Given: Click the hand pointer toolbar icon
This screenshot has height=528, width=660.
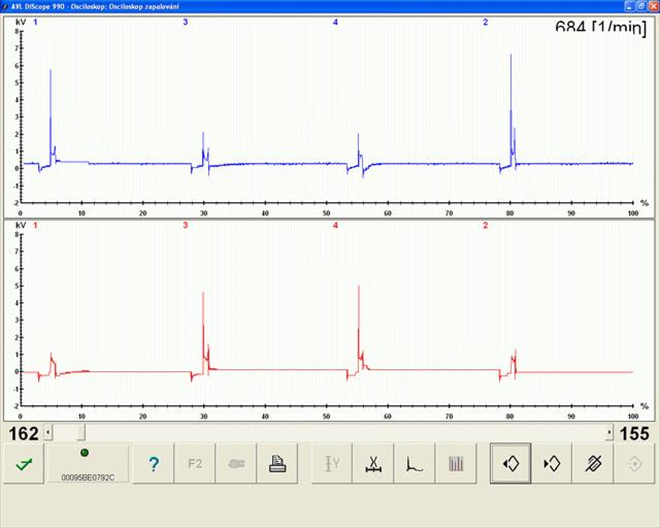Looking at the screenshot, I should pyautogui.click(x=233, y=464).
